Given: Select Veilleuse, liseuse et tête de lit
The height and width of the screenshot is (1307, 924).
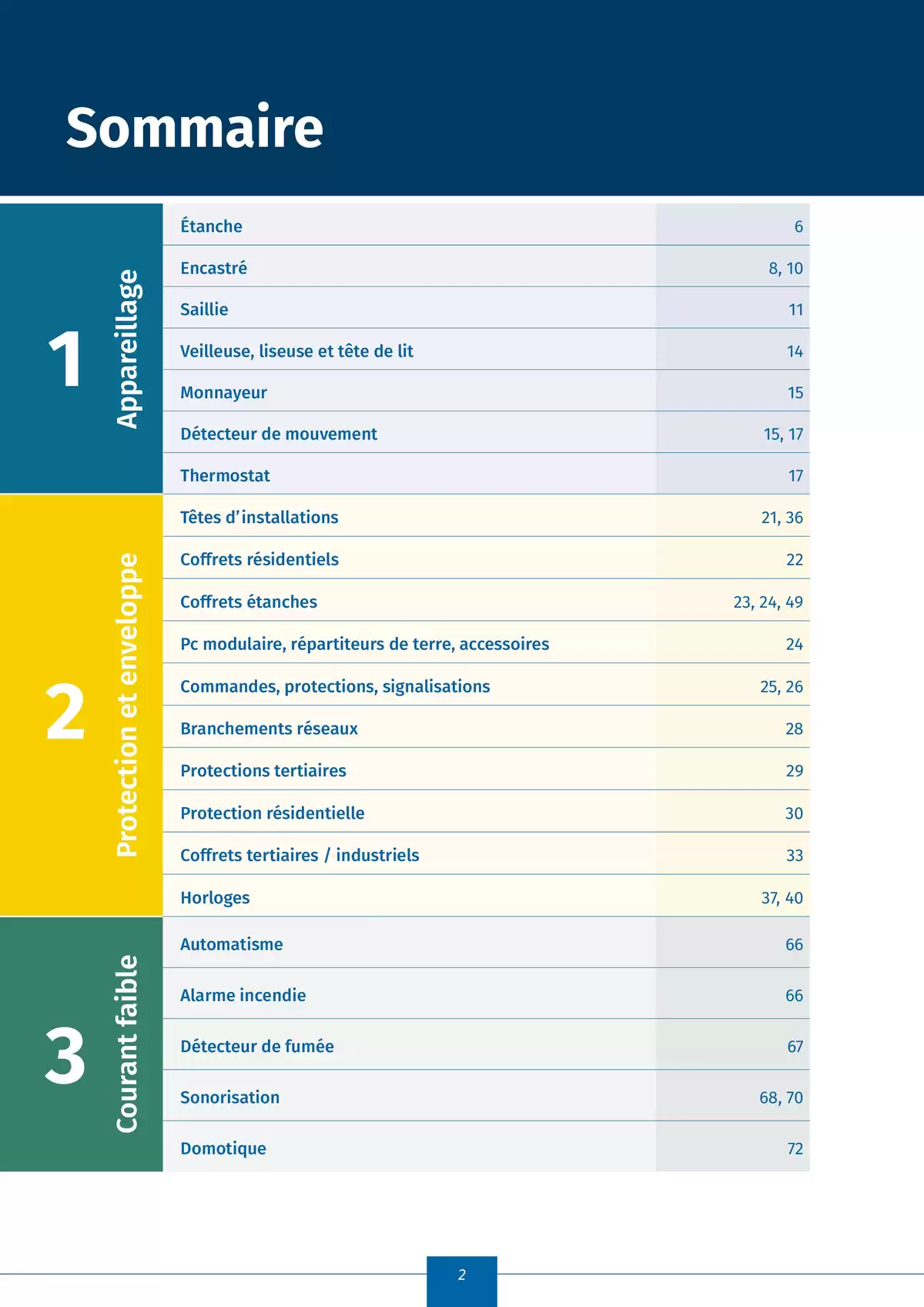Looking at the screenshot, I should click(x=296, y=351).
